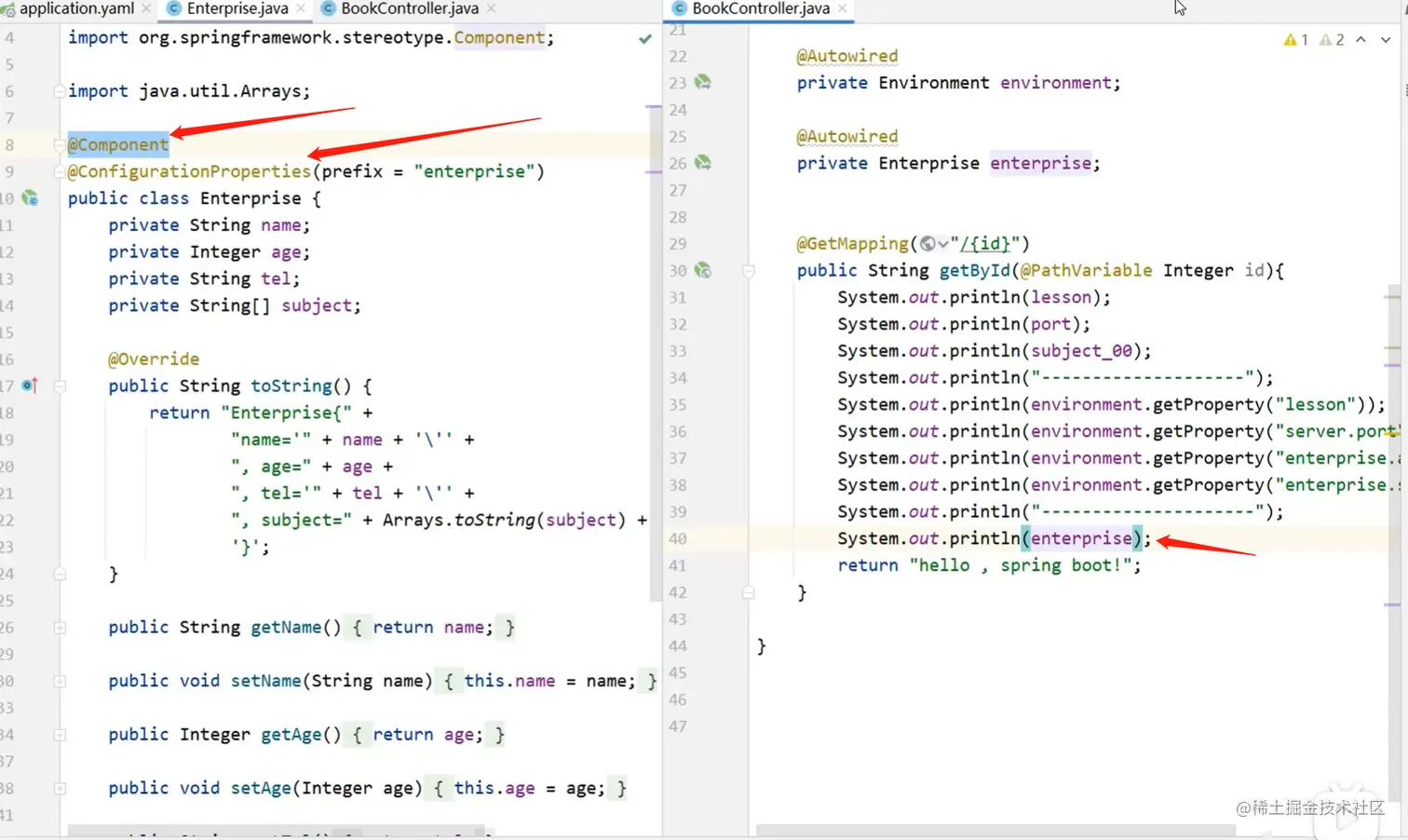Click the @PathVariable annotation
Image resolution: width=1408 pixels, height=840 pixels.
pos(1086,270)
